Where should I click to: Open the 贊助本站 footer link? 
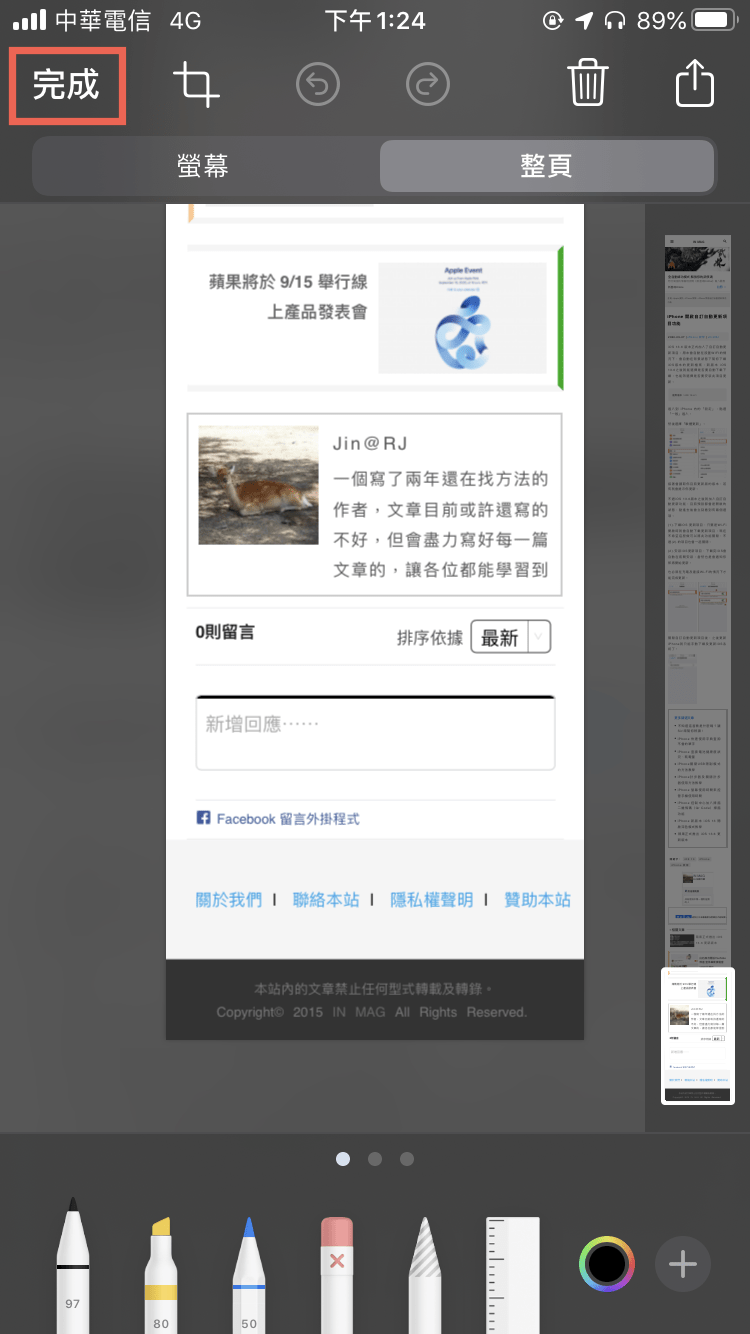[537, 899]
